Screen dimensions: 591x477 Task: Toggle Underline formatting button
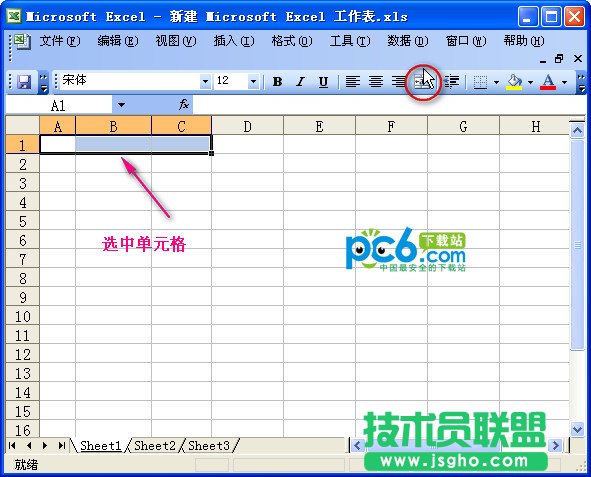click(x=323, y=82)
